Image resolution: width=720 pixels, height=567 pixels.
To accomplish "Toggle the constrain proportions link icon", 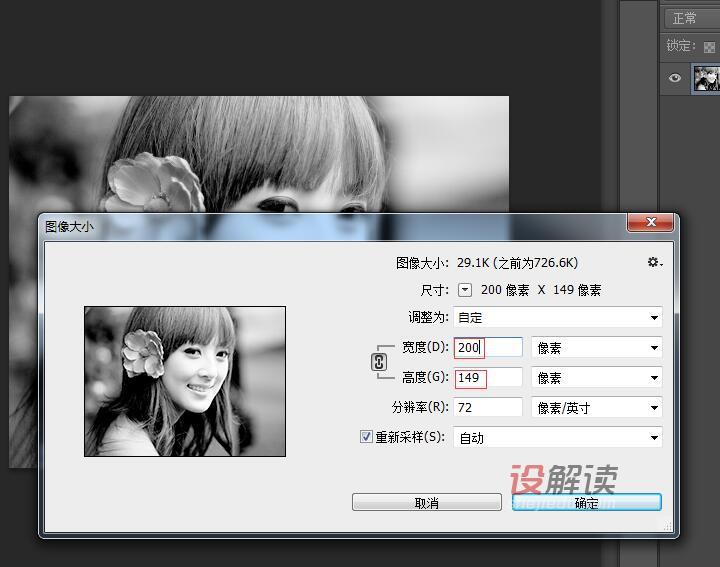I will (x=379, y=362).
